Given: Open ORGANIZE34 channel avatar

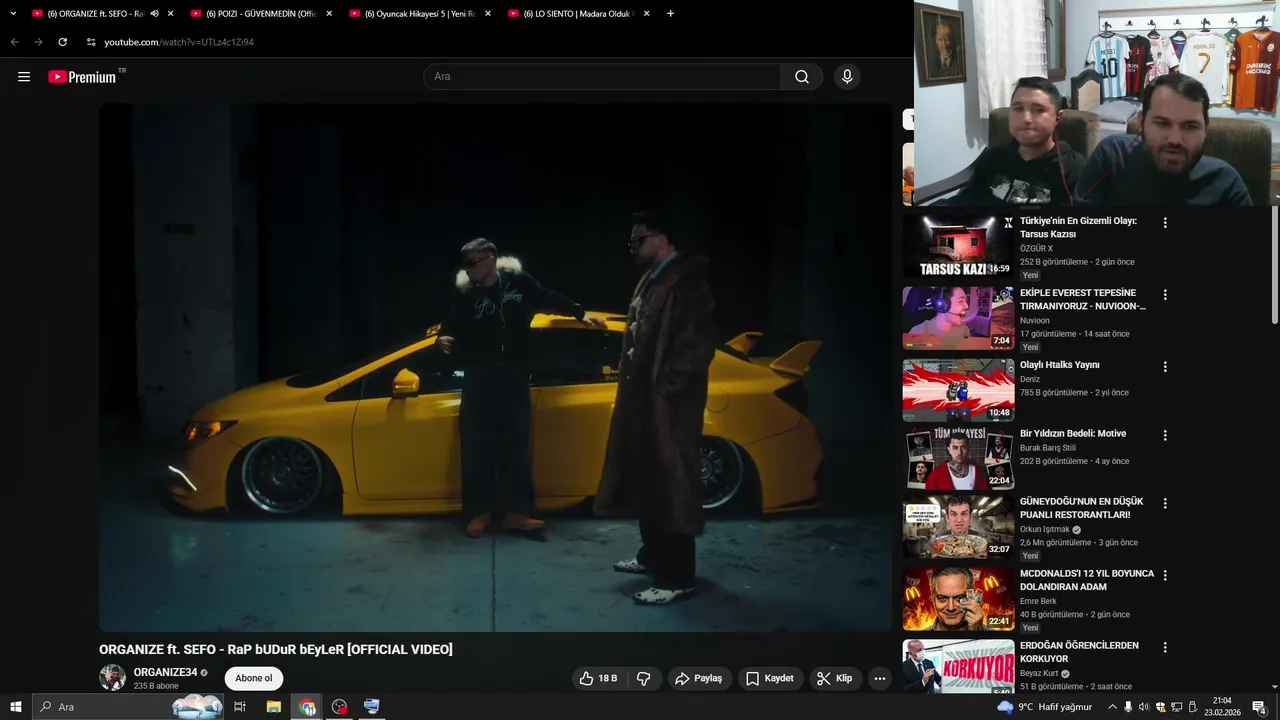Looking at the screenshot, I should click(x=112, y=677).
